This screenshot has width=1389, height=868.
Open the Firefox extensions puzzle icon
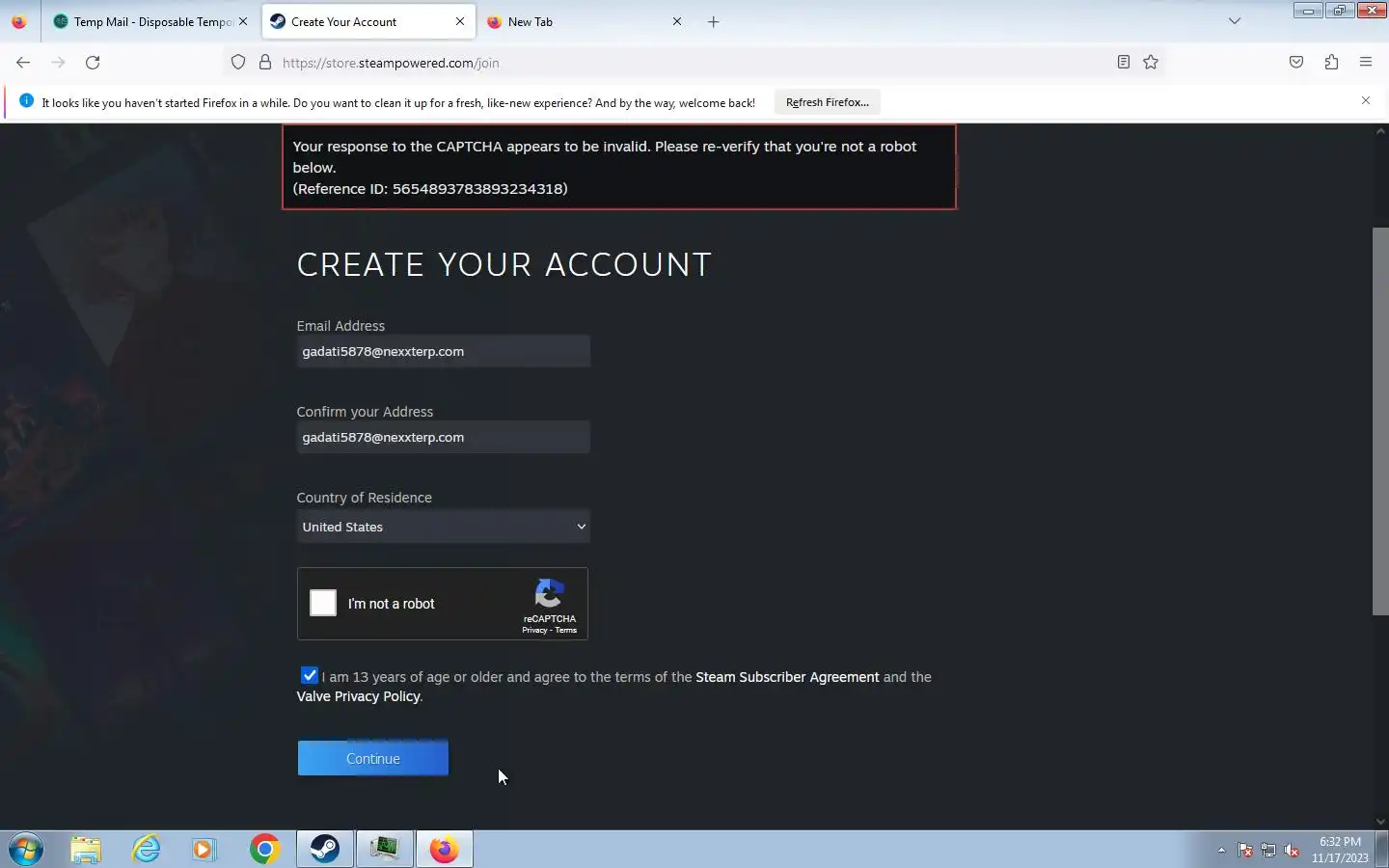tap(1331, 63)
